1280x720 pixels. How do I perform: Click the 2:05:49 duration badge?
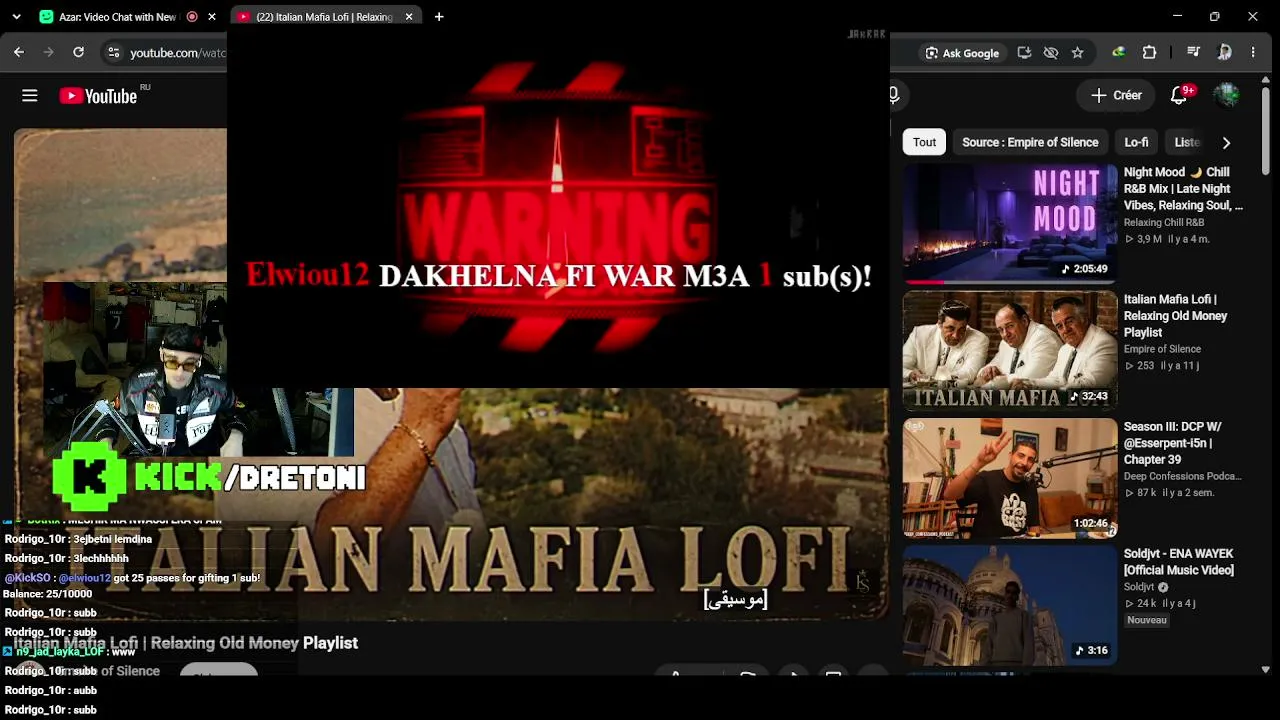tap(1085, 269)
